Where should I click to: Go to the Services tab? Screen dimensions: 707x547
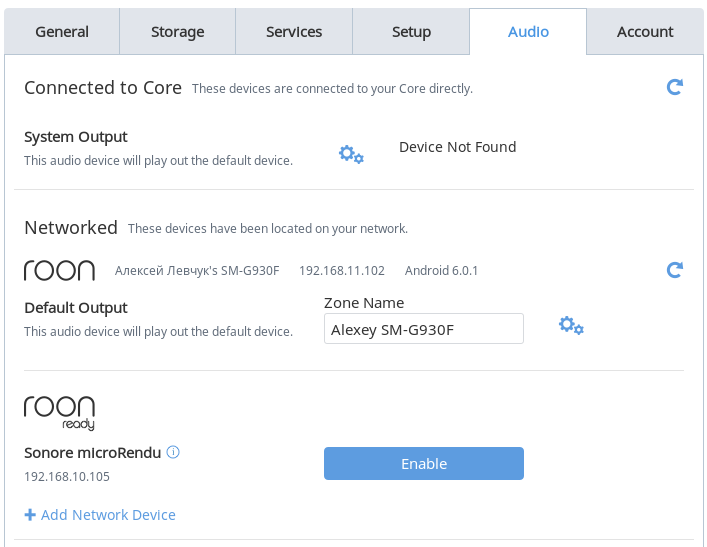294,32
